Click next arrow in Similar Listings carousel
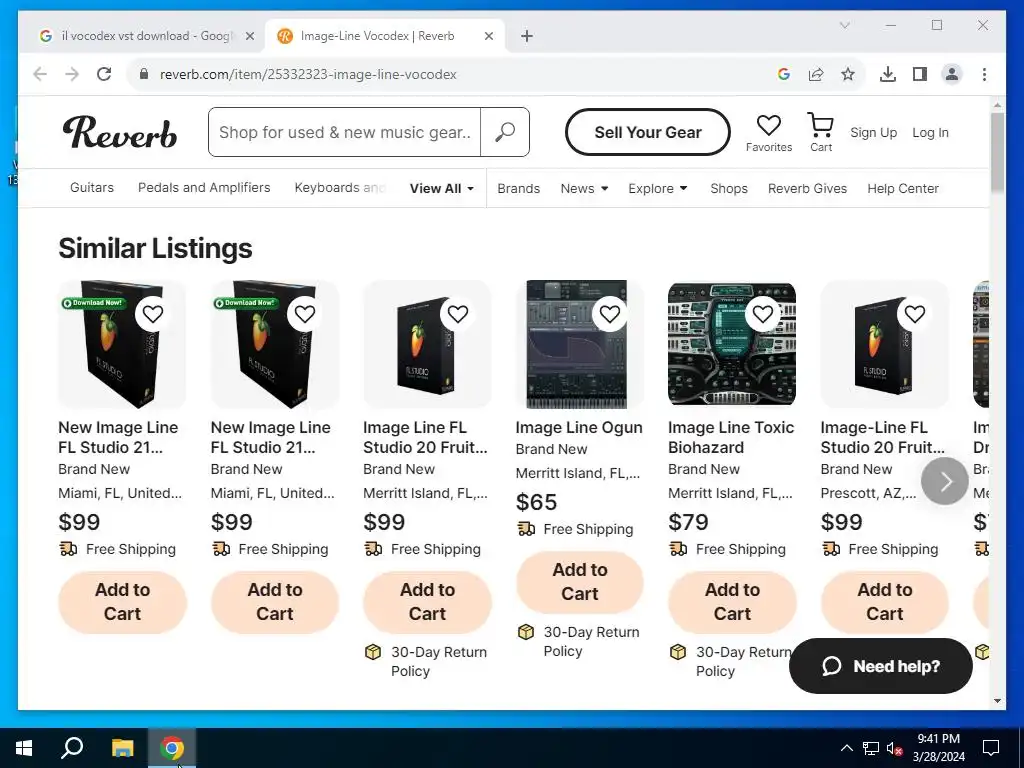1024x768 pixels. click(x=945, y=481)
